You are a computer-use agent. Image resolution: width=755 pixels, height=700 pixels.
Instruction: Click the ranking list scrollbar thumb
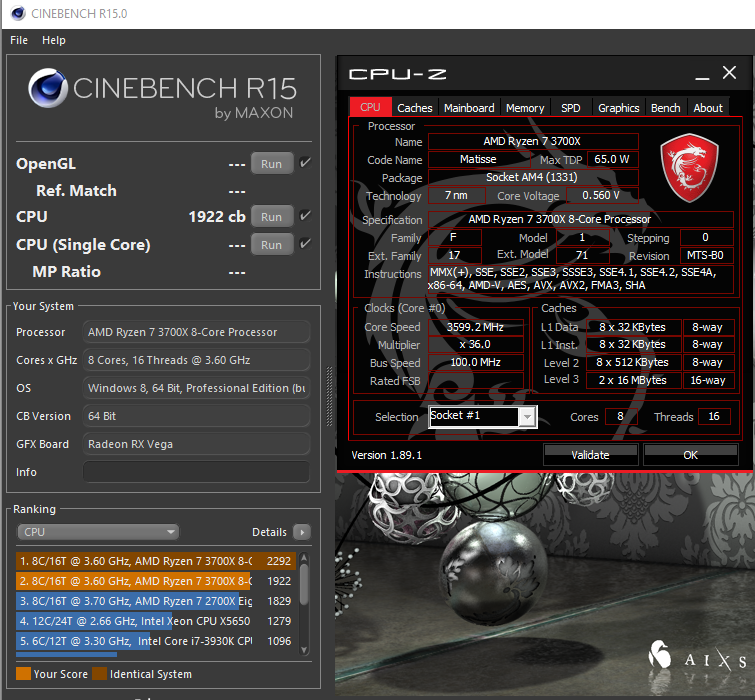[304, 584]
